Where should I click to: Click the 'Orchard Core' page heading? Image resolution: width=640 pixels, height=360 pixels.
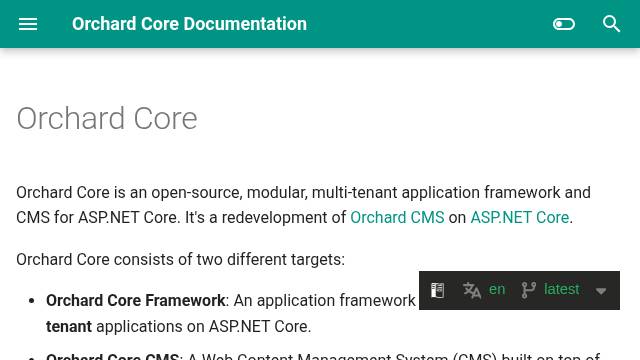pyautogui.click(x=107, y=119)
